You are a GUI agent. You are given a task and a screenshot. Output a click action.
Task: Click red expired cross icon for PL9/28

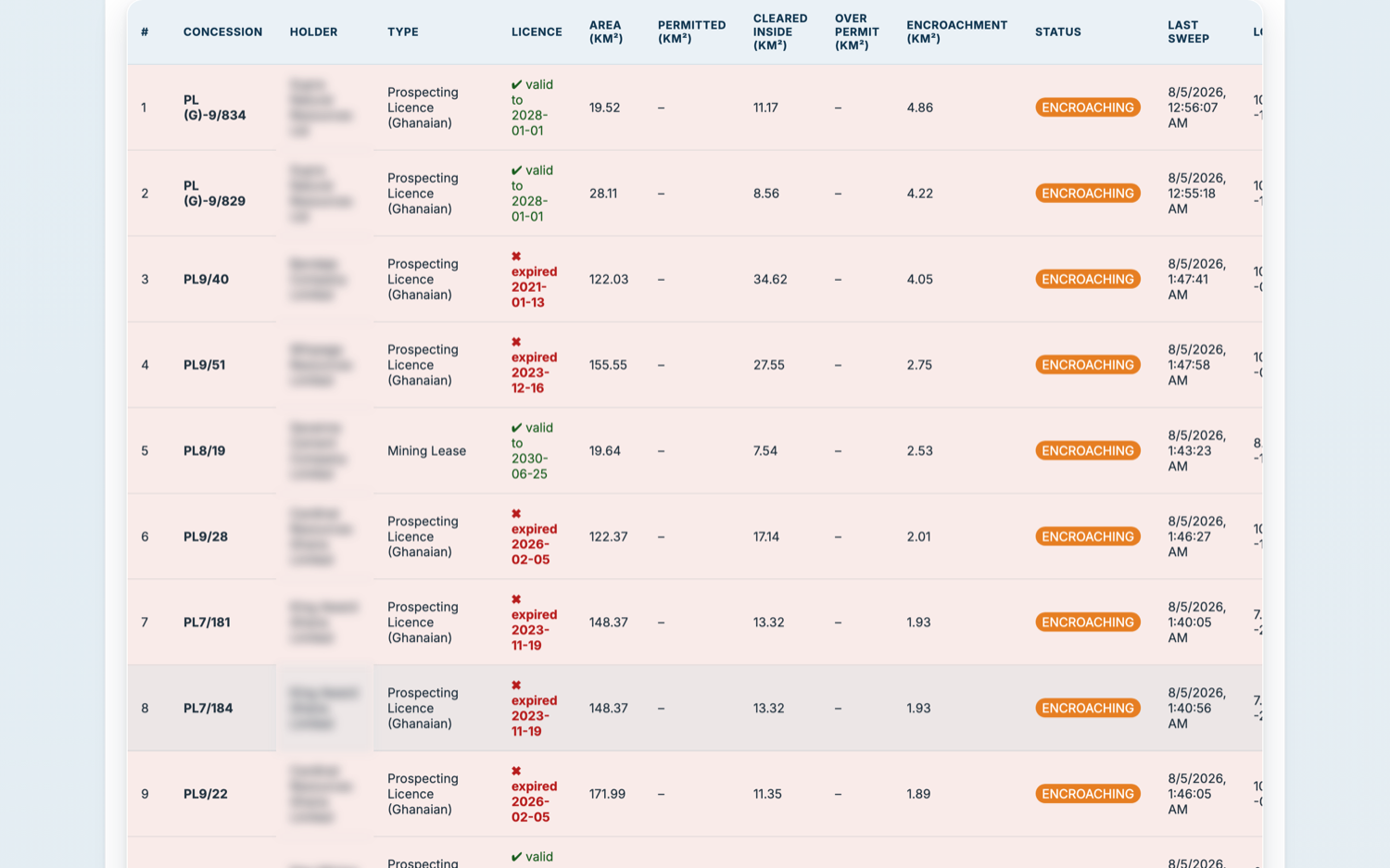coord(516,513)
